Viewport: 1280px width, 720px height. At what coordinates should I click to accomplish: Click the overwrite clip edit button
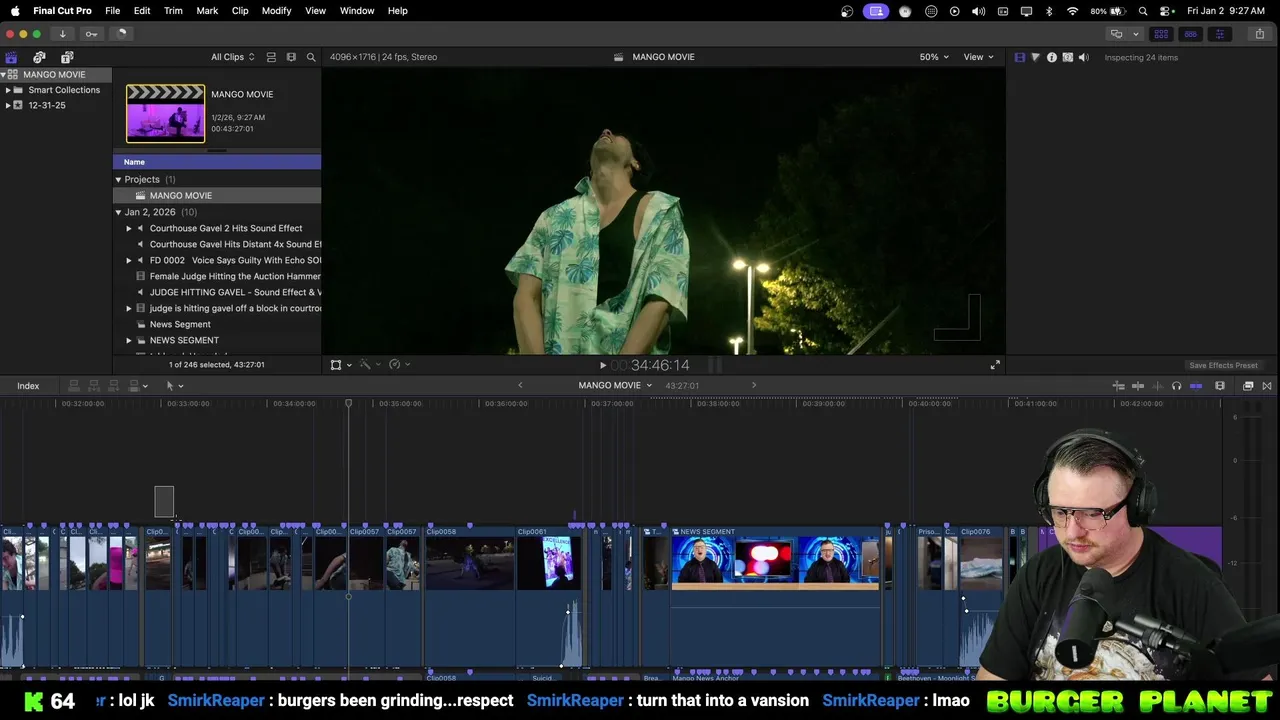[x=134, y=386]
